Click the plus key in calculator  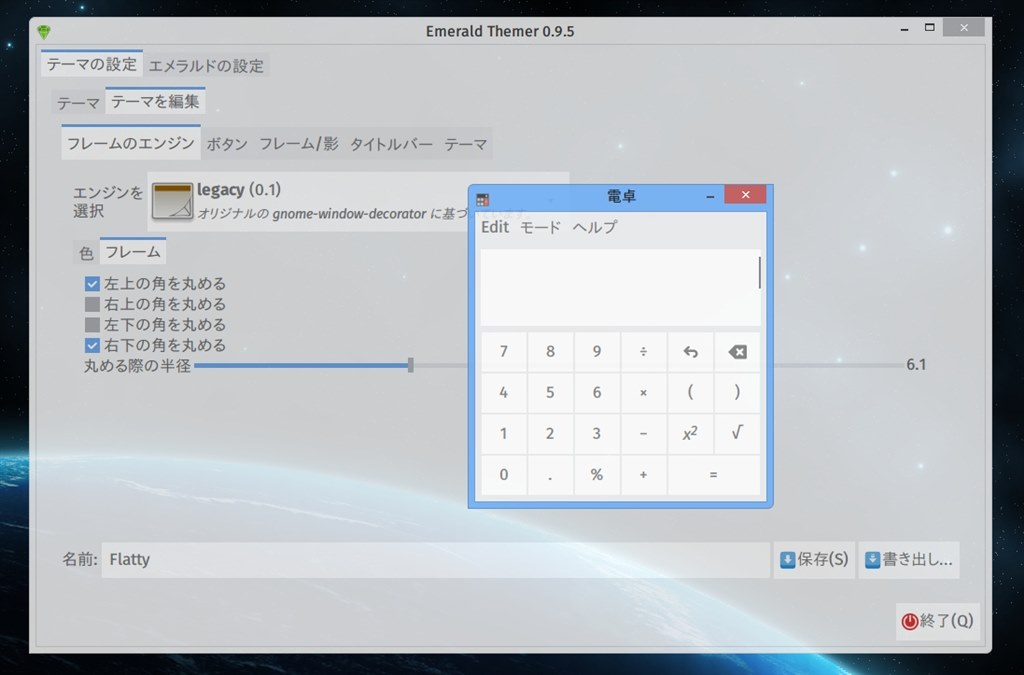point(643,475)
